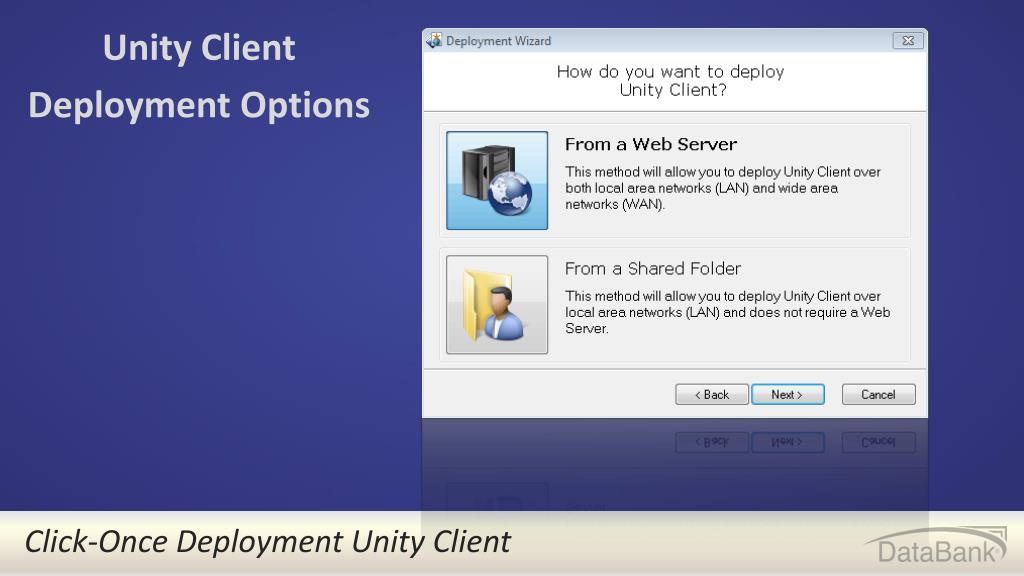Click the 'Deployment Wizard' window title
Viewport: 1024px width, 576px height.
point(498,40)
